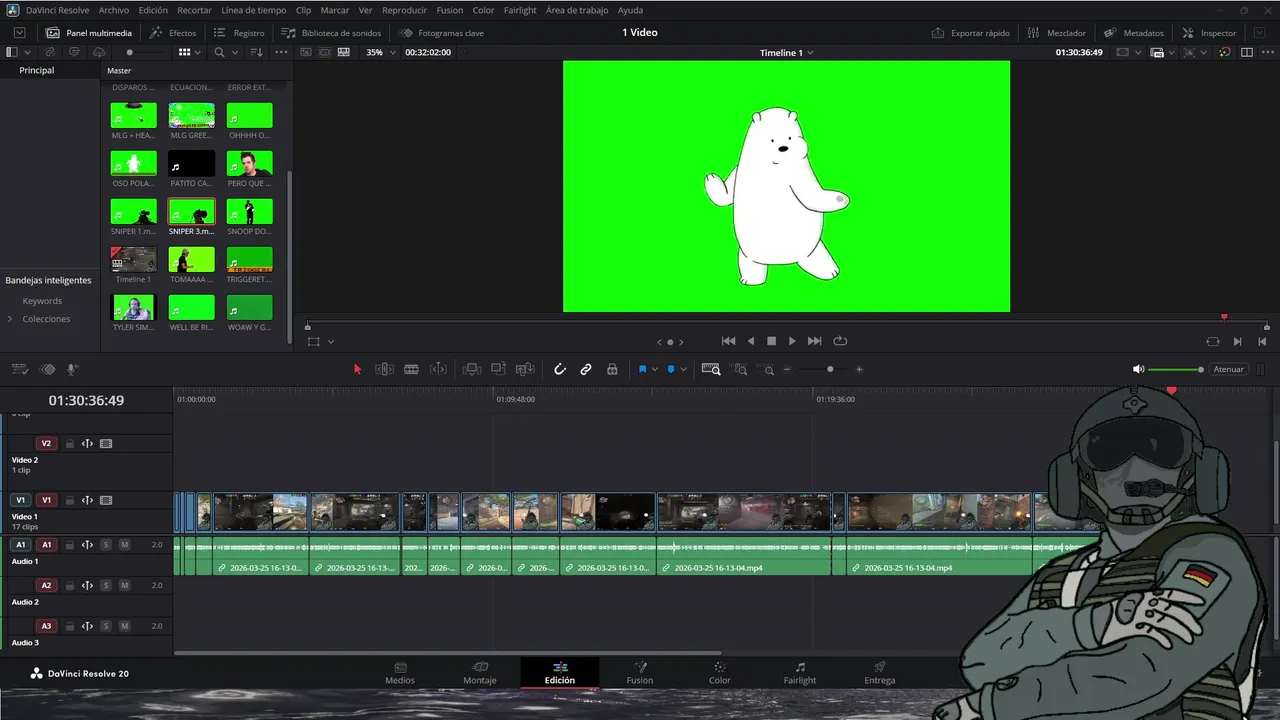1280x720 pixels.
Task: Open the Registro index panel
Action: pos(239,33)
